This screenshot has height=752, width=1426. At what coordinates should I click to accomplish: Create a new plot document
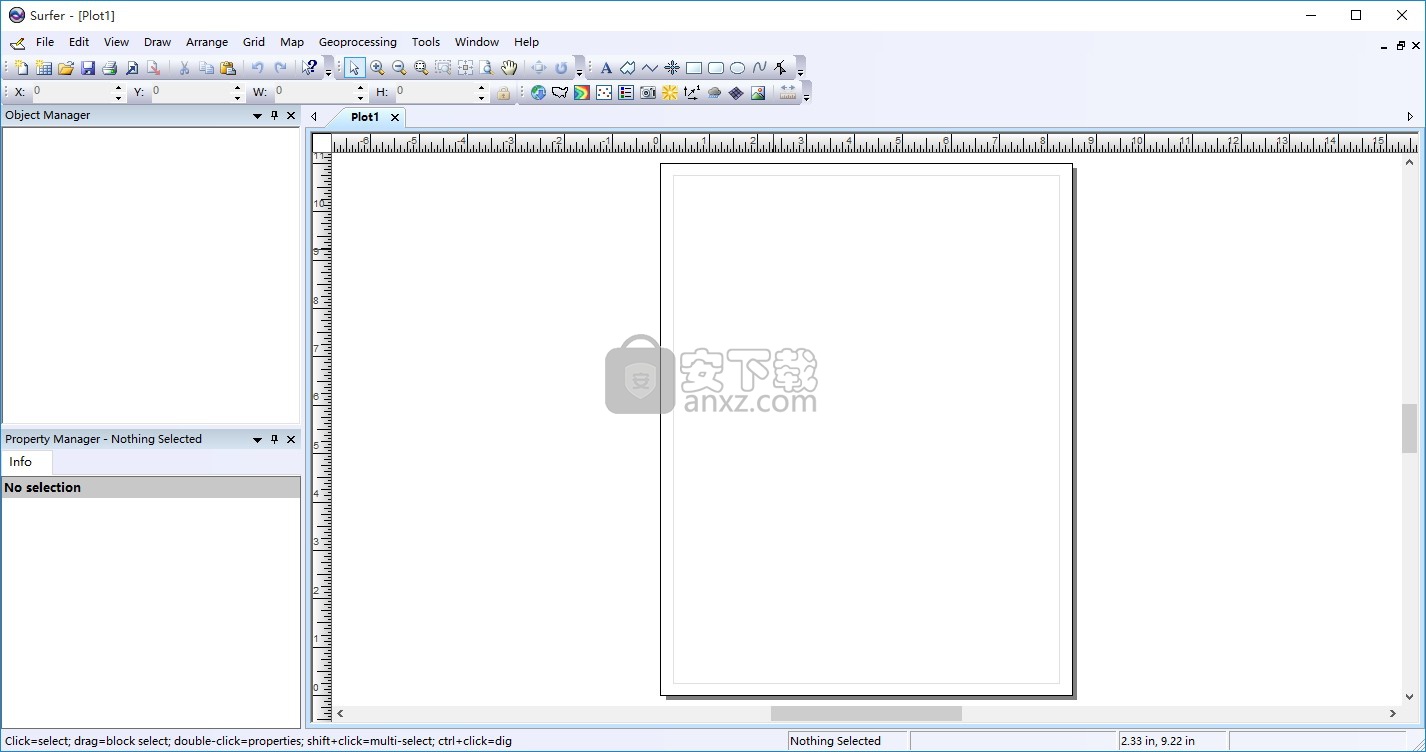point(22,68)
